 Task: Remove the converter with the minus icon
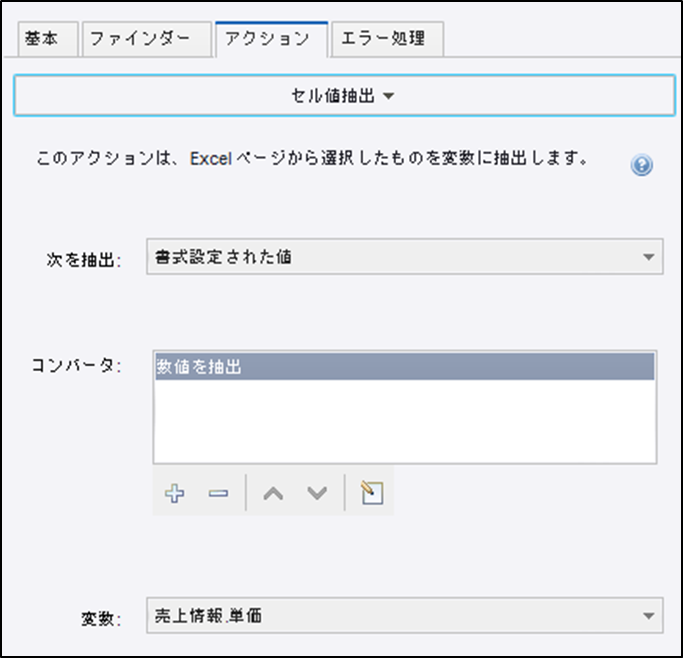(x=218, y=493)
